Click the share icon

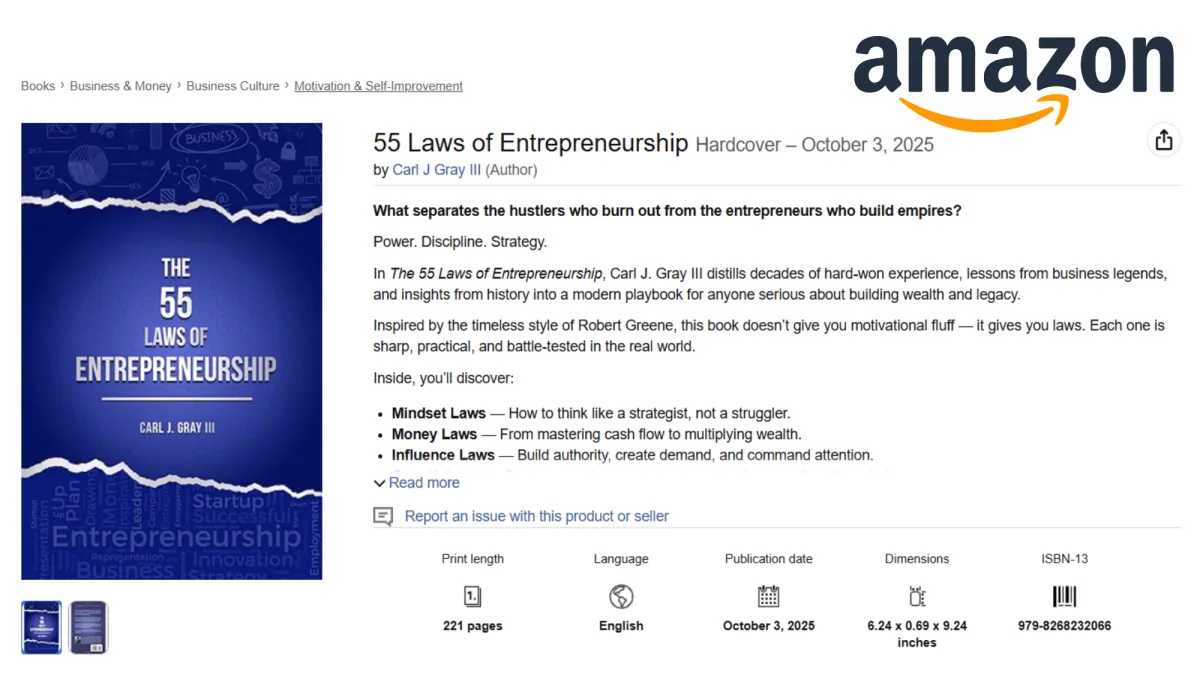coord(1163,141)
